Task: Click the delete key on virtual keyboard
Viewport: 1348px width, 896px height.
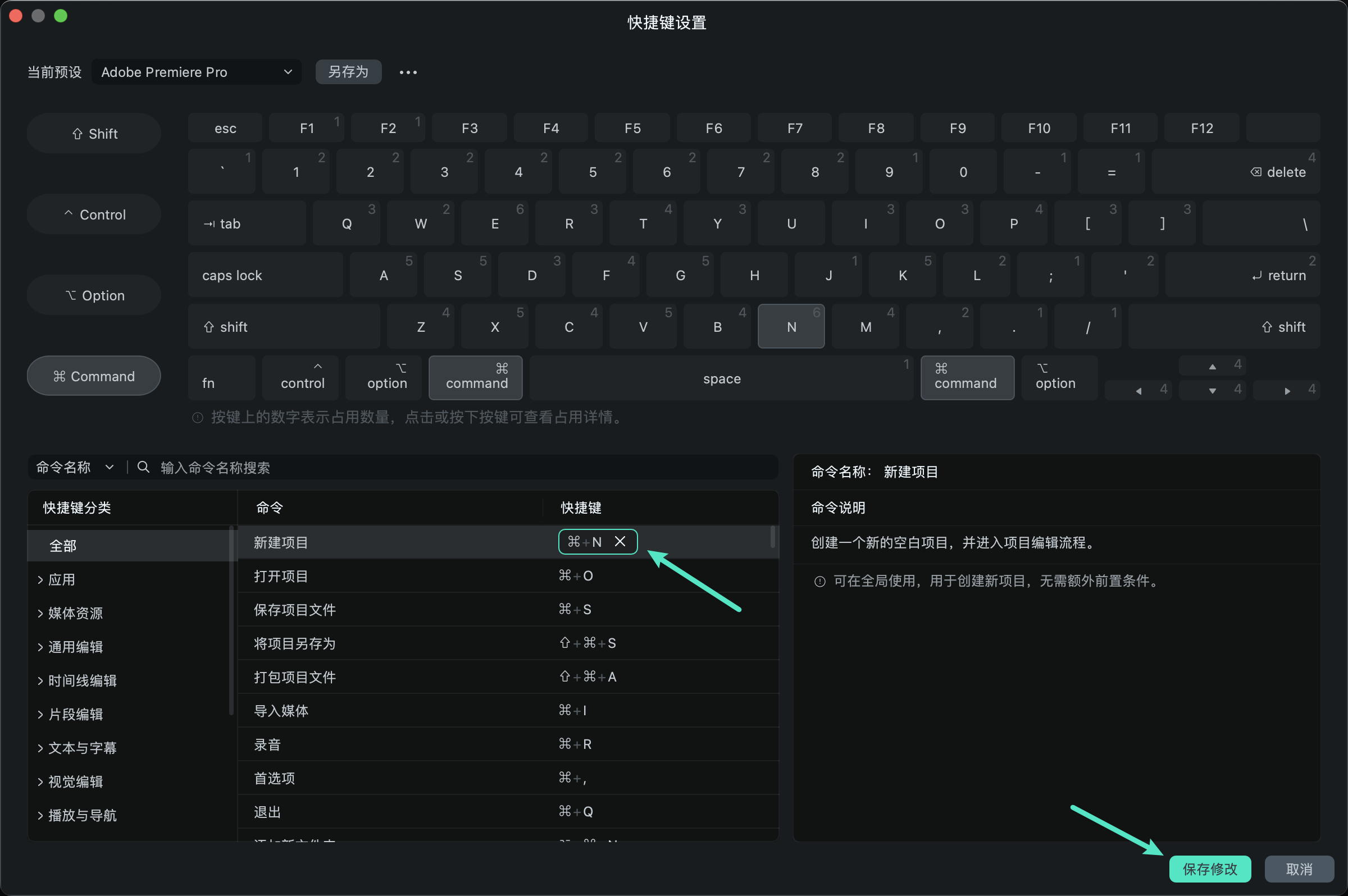Action: [x=1235, y=171]
